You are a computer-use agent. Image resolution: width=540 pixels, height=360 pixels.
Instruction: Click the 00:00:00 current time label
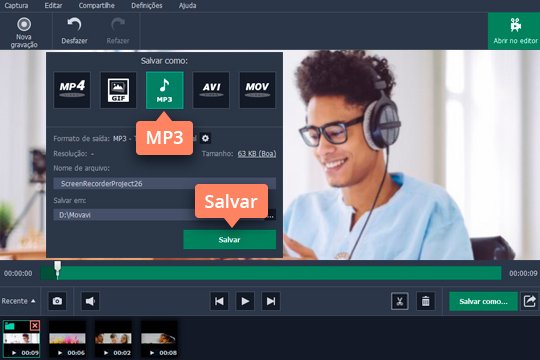[x=18, y=274]
